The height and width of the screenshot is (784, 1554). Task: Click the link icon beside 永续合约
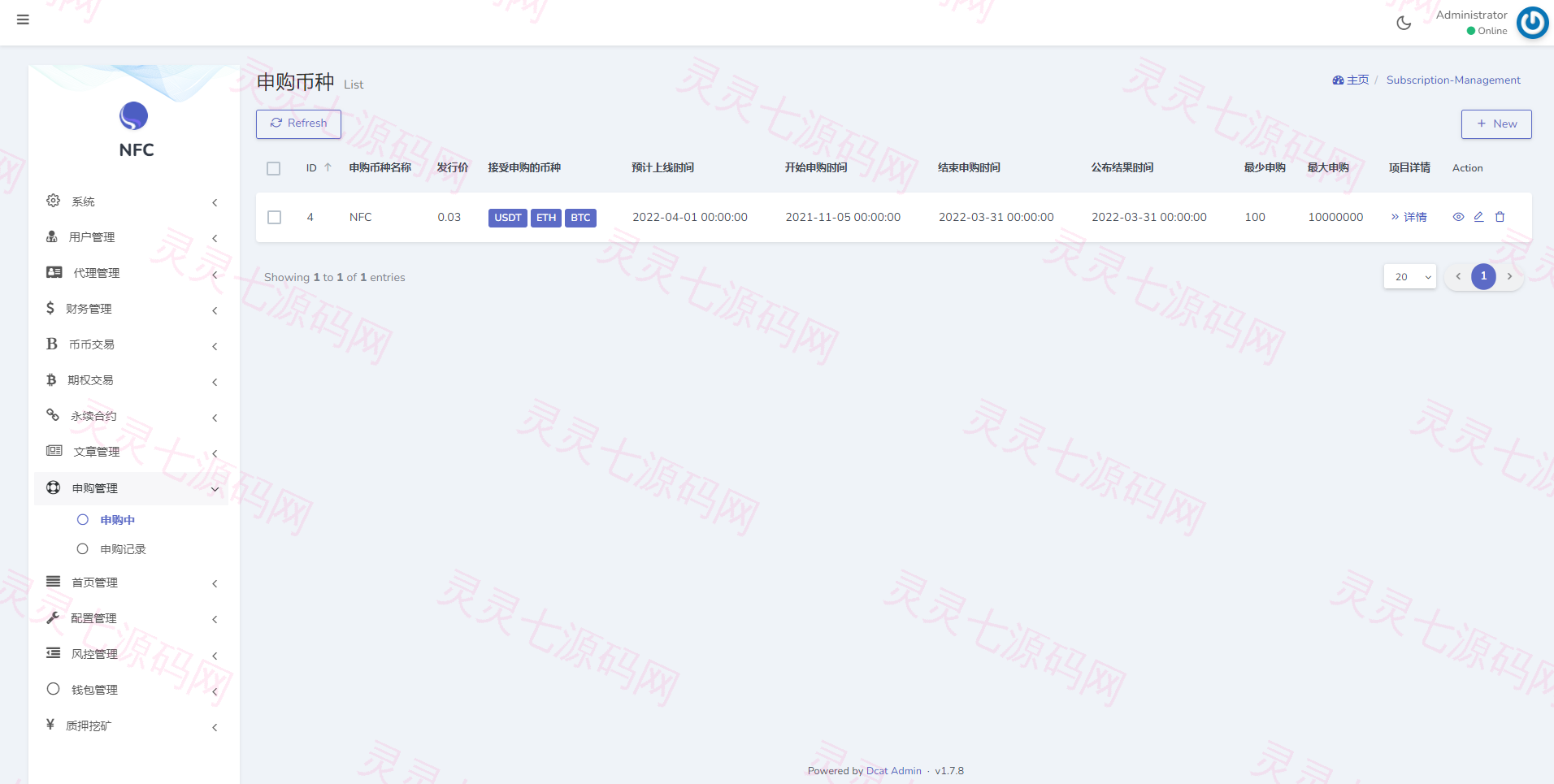pyautogui.click(x=53, y=415)
